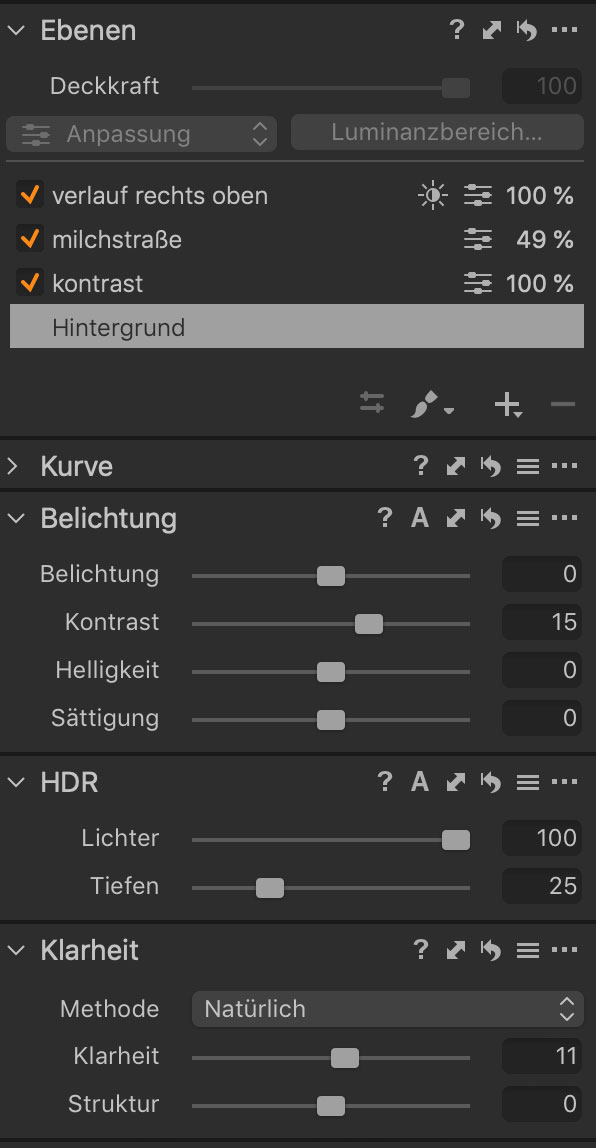596x1148 pixels.
Task: Reset the Ebenen tool with undo arrow
Action: (526, 30)
